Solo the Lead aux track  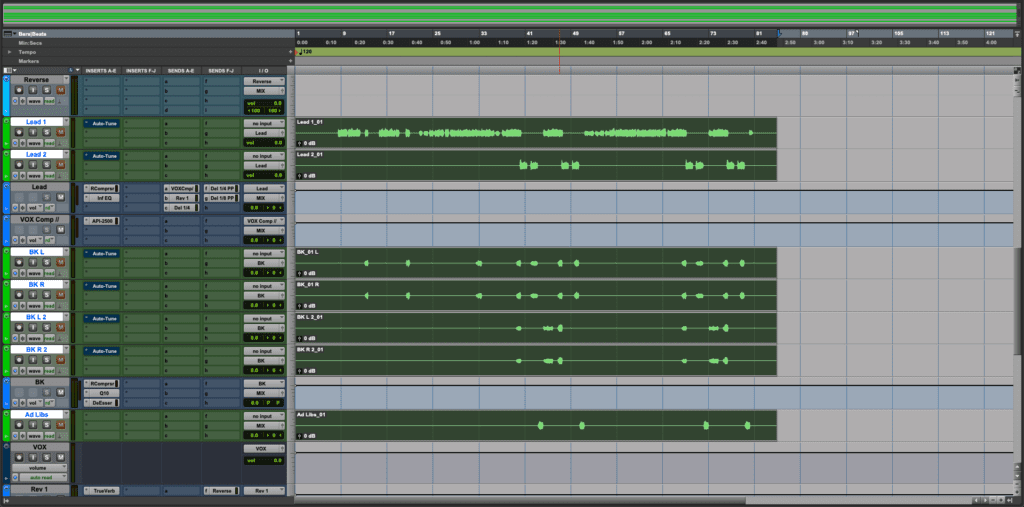point(46,197)
